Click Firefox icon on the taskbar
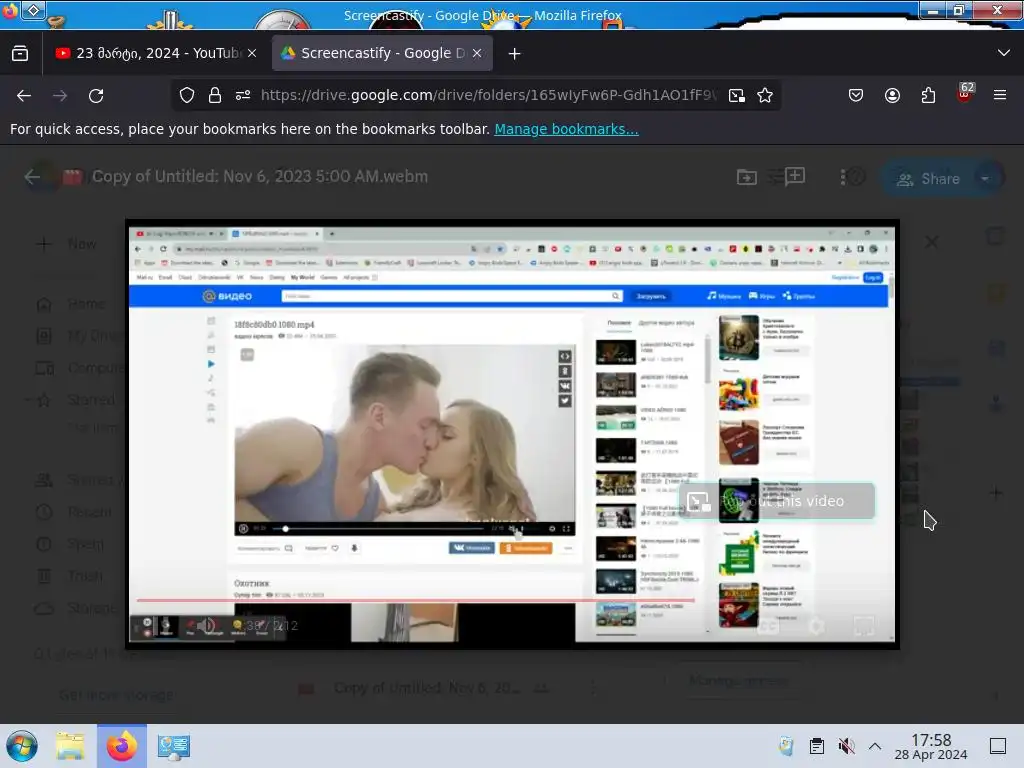The image size is (1024, 768). (122, 746)
